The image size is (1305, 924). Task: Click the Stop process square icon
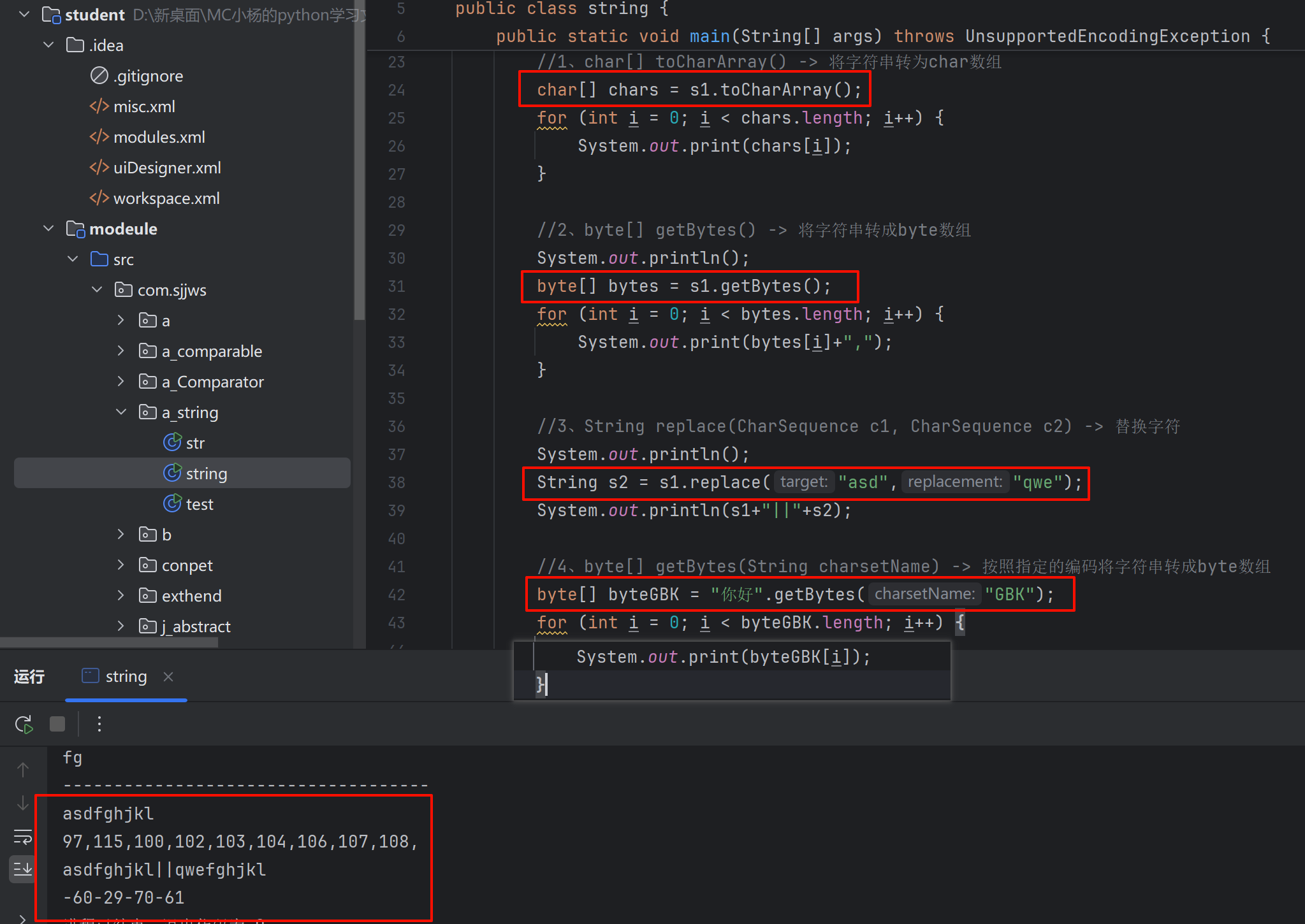click(57, 724)
